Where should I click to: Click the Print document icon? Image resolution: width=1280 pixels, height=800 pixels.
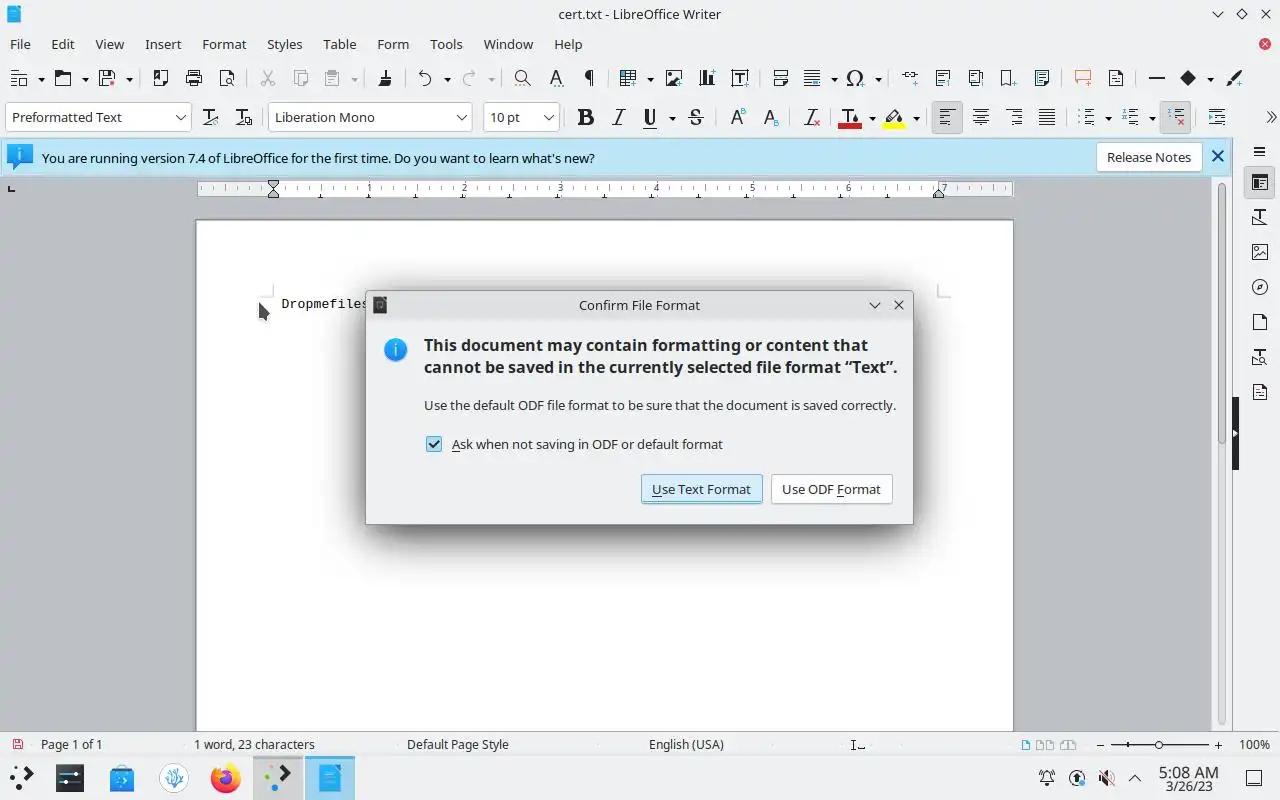point(194,78)
